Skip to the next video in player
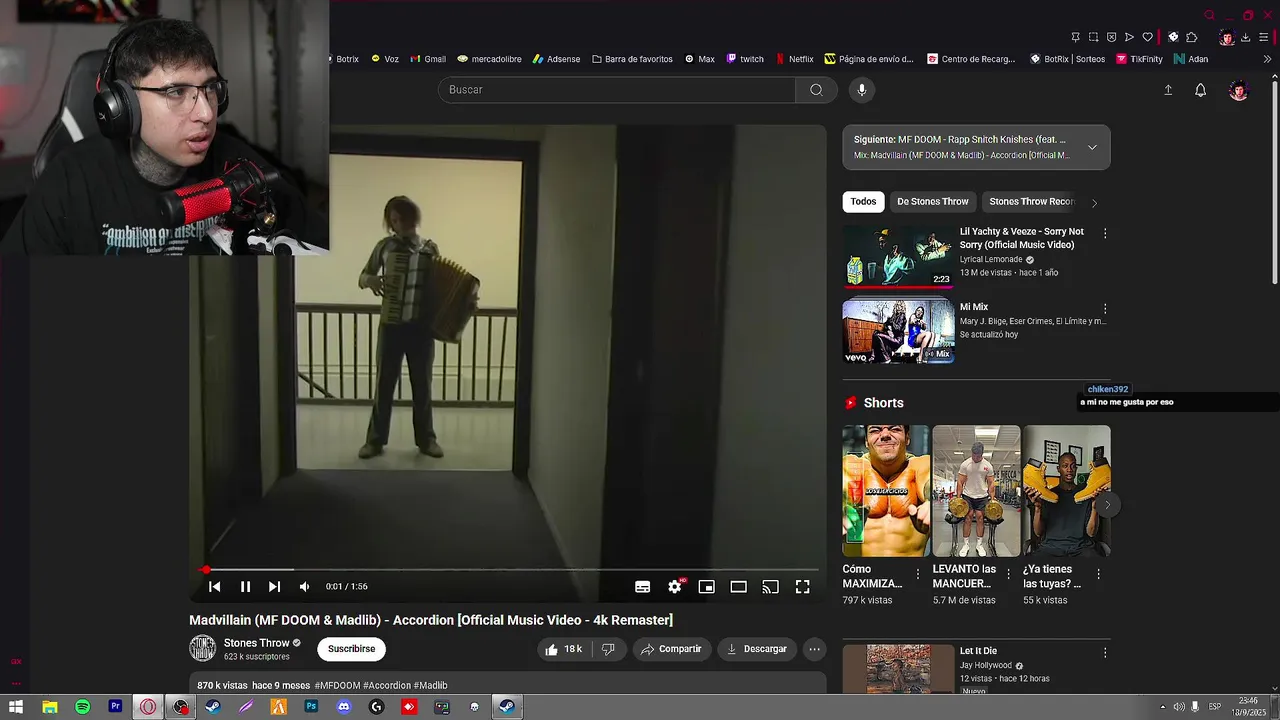This screenshot has height=720, width=1280. [274, 587]
